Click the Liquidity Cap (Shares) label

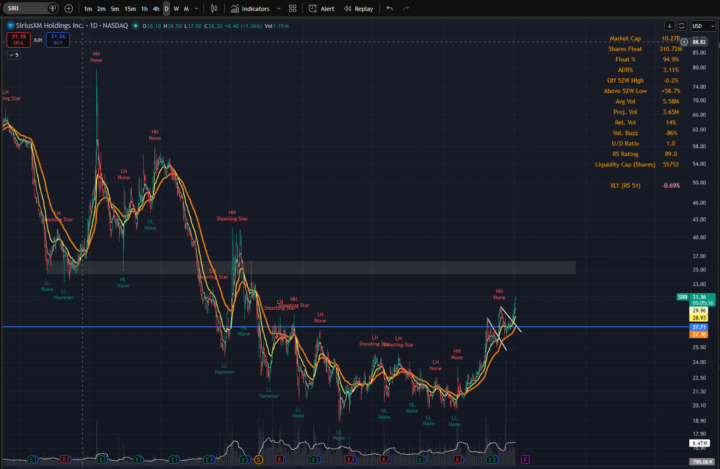(x=625, y=164)
